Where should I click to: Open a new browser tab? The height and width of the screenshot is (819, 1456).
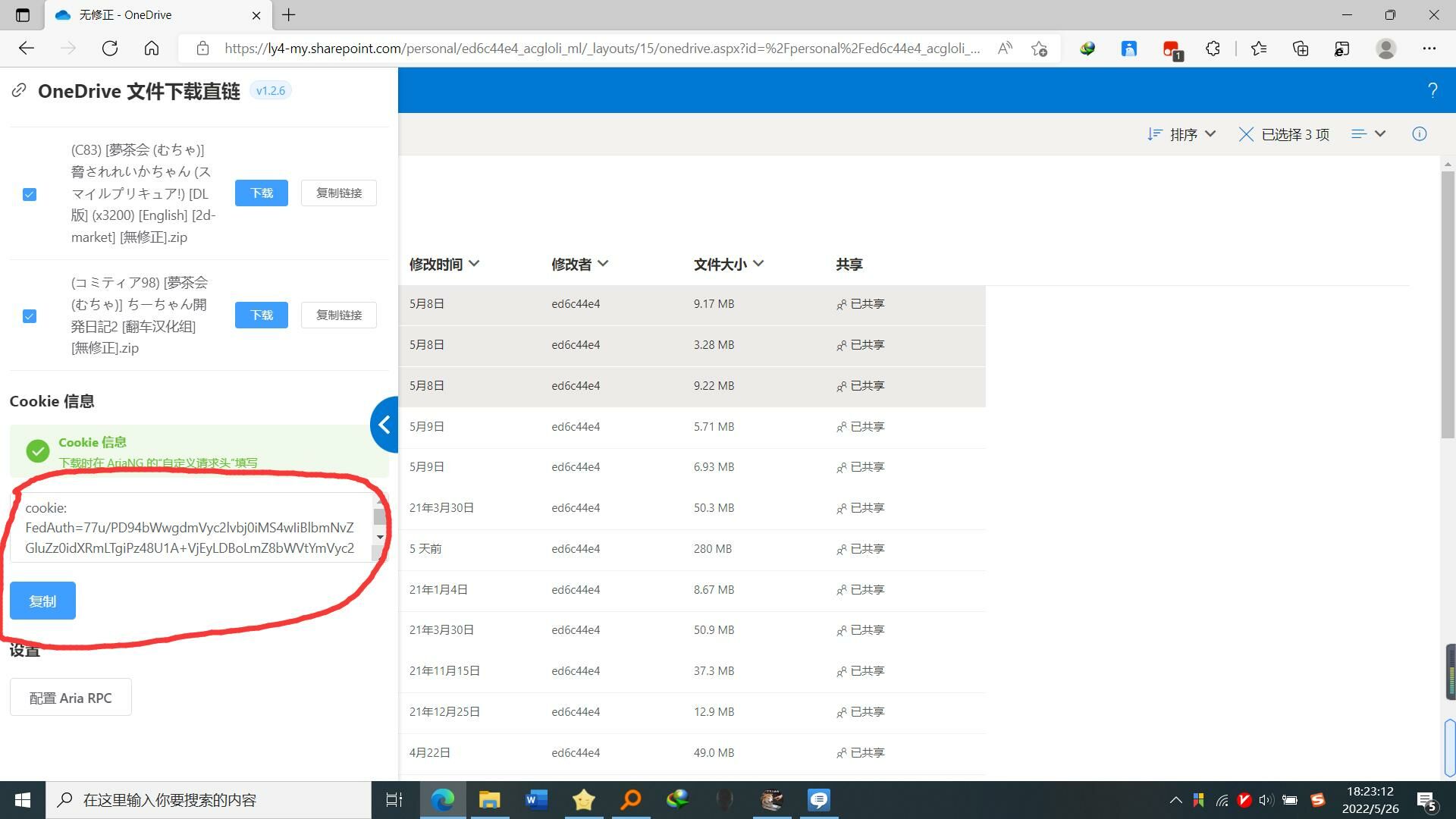[289, 14]
